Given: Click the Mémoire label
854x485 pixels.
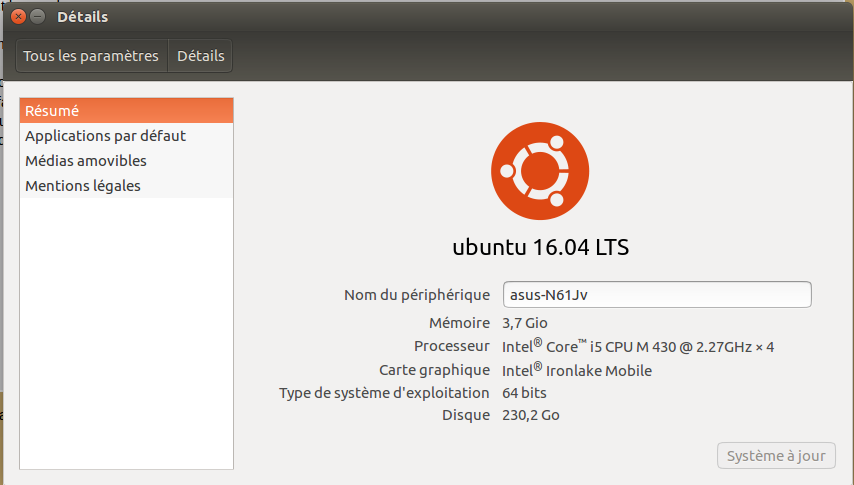Looking at the screenshot, I should pyautogui.click(x=459, y=323).
